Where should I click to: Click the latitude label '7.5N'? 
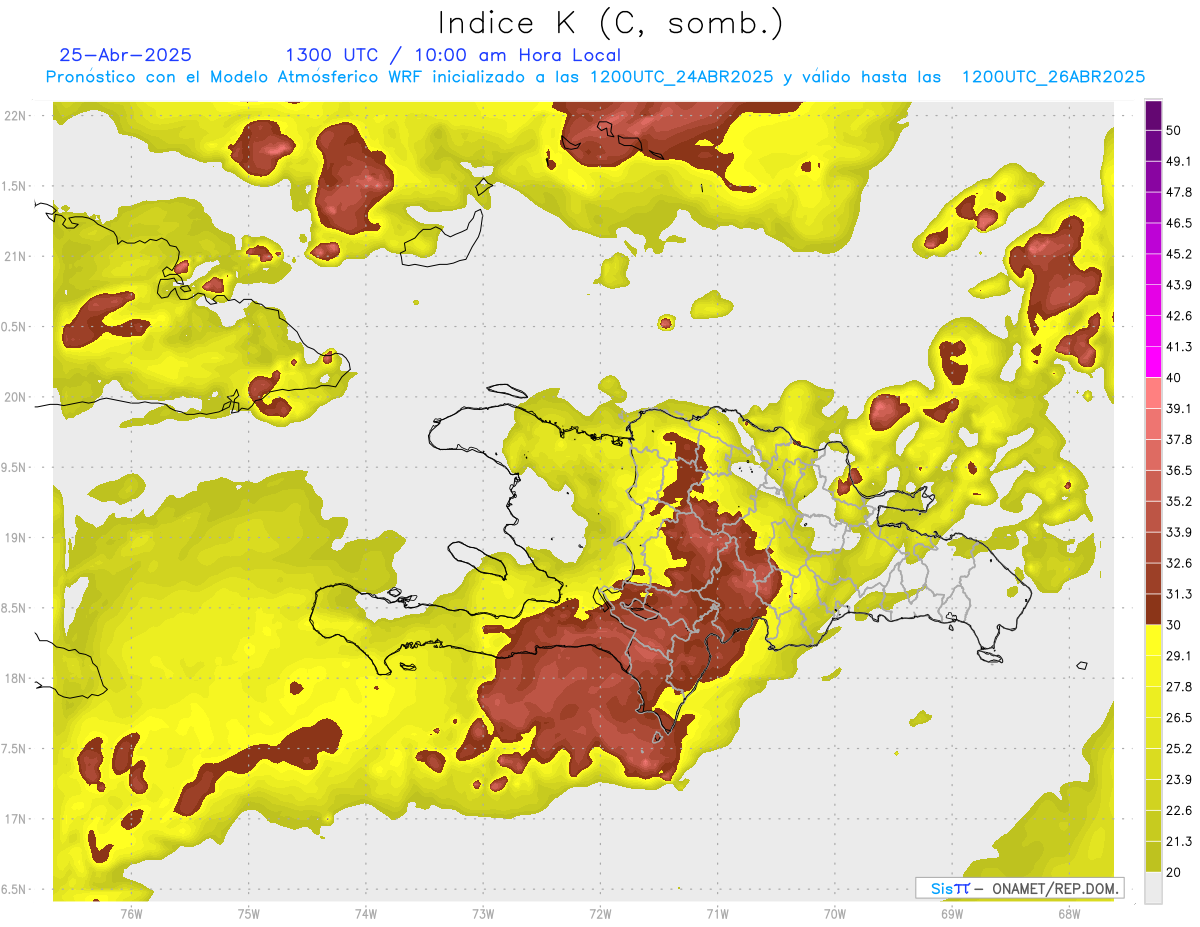15,749
